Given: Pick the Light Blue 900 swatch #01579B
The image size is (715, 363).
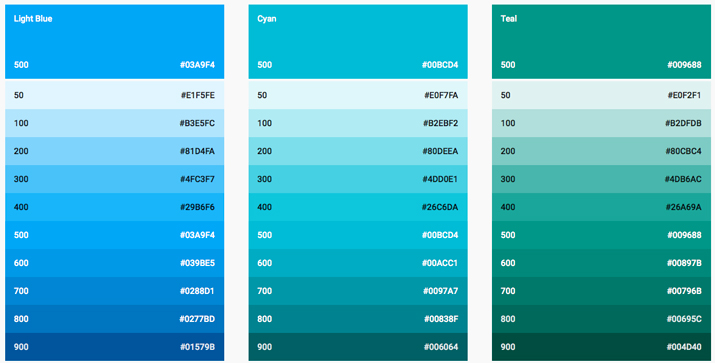Looking at the screenshot, I should click(114, 347).
